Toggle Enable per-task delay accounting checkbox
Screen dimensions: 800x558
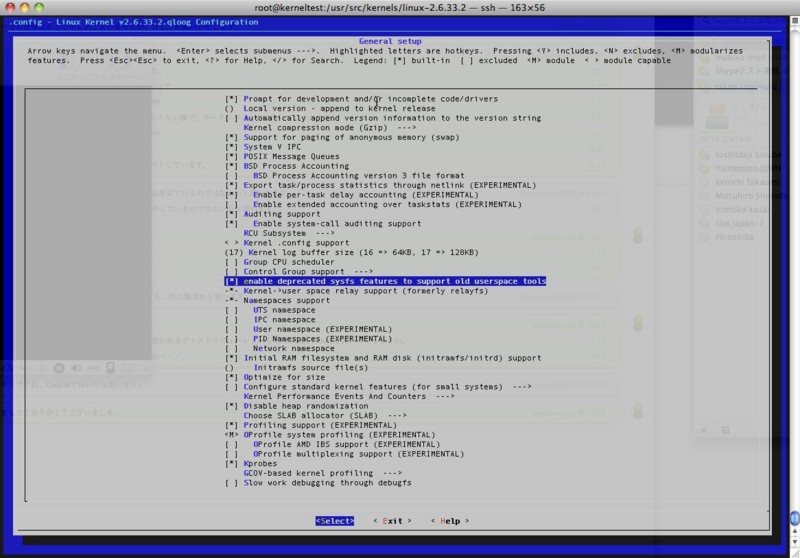(x=231, y=195)
